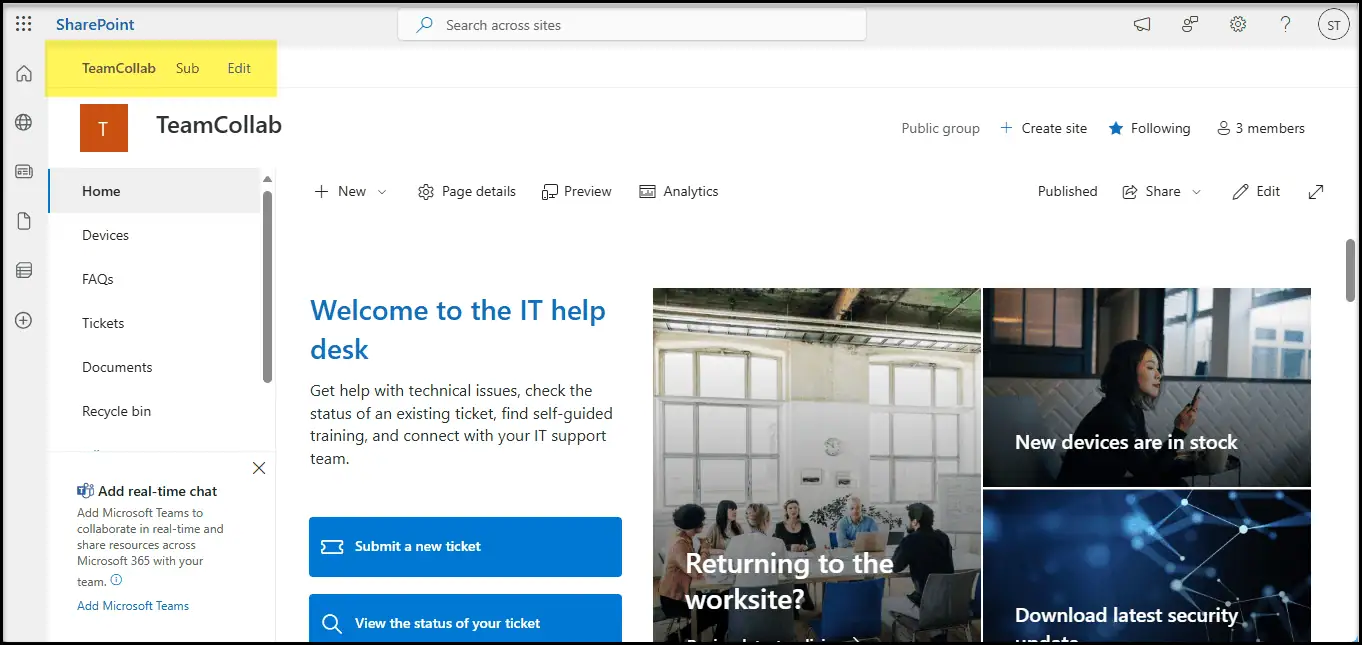The height and width of the screenshot is (645, 1362).
Task: Open the Settings gear icon
Action: coord(1238,24)
